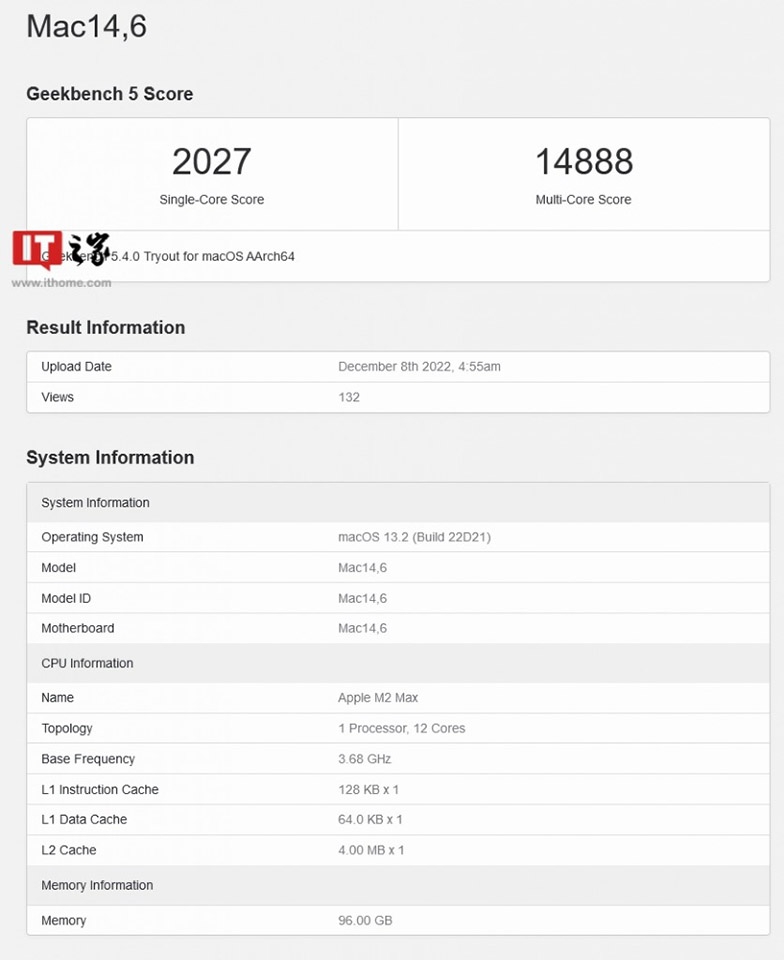Click the System Information table header row
The height and width of the screenshot is (960, 784).
click(x=398, y=503)
